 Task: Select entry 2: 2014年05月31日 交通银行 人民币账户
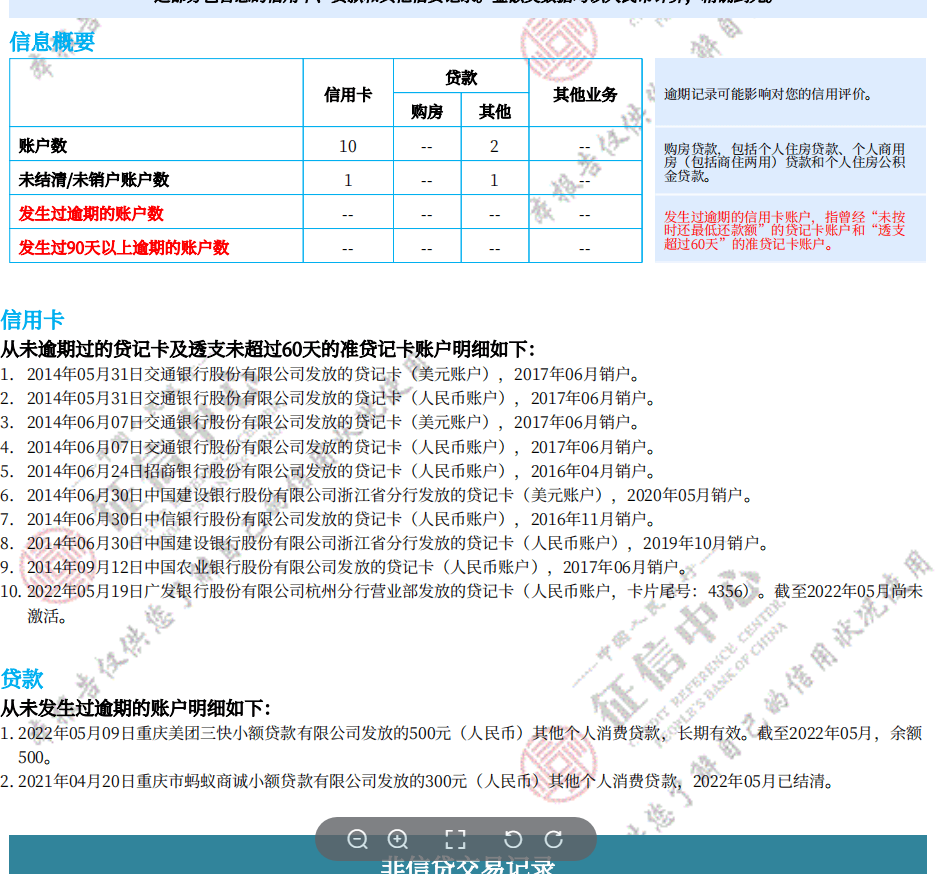point(328,398)
